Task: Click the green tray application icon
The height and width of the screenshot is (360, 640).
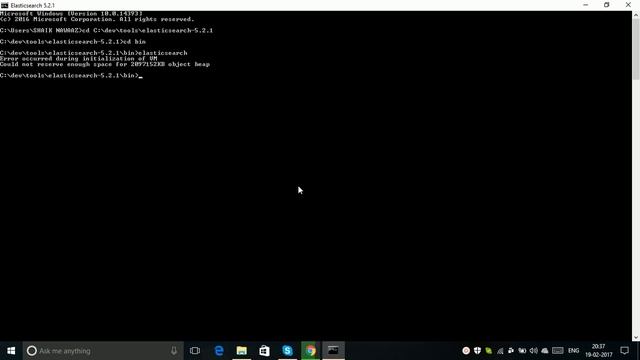Action: [x=489, y=351]
